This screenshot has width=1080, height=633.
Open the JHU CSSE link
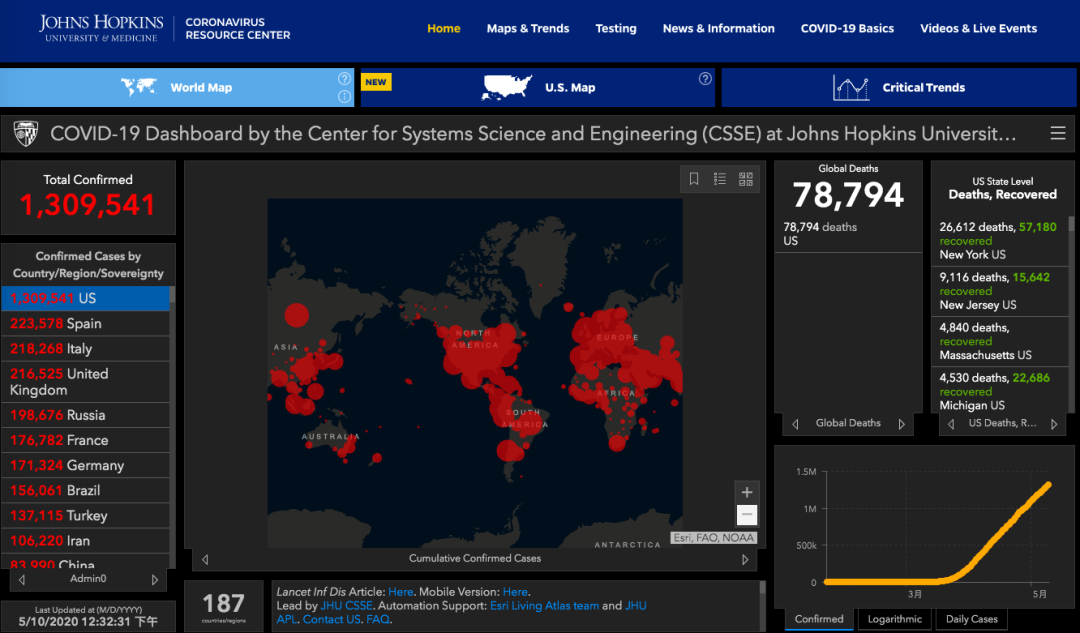point(346,605)
